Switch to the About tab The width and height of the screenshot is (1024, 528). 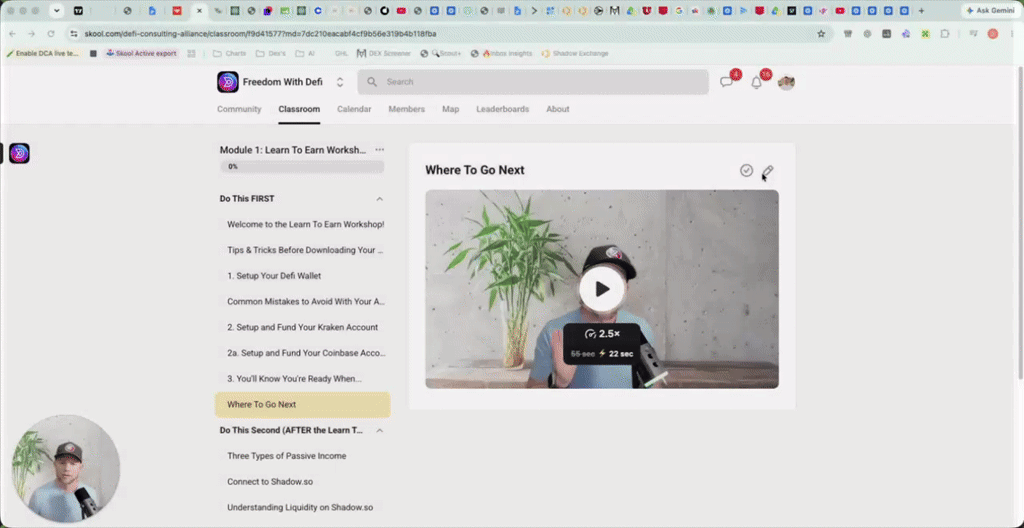pyautogui.click(x=558, y=109)
